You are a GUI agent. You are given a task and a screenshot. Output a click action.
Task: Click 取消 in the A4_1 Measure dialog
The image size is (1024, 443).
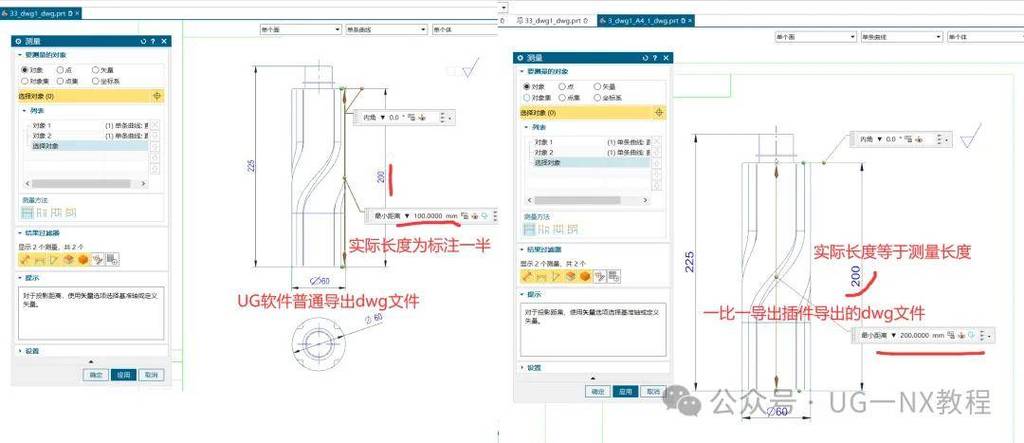click(x=653, y=391)
